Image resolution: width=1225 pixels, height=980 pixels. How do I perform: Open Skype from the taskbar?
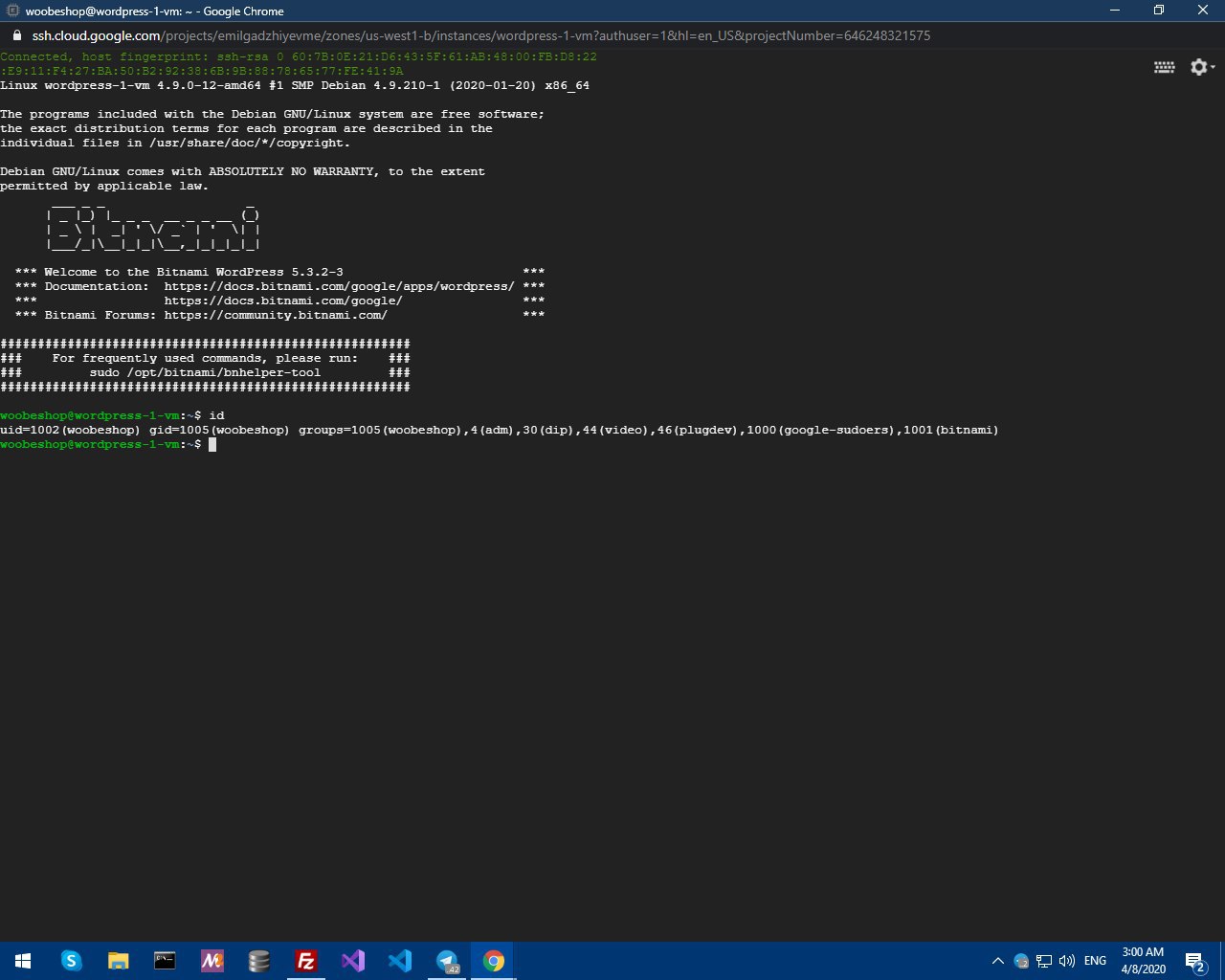click(71, 961)
